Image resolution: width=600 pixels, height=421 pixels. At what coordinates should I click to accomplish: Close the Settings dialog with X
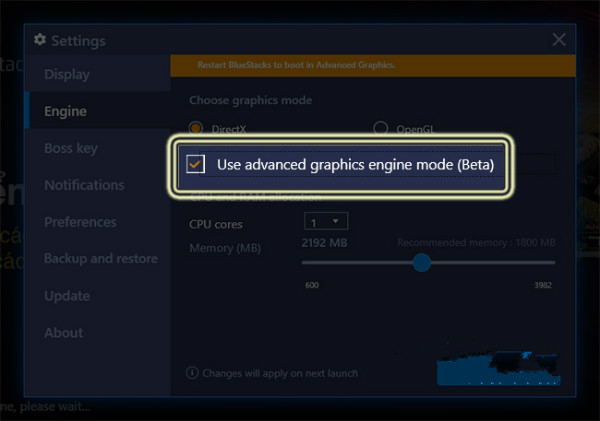click(x=559, y=40)
